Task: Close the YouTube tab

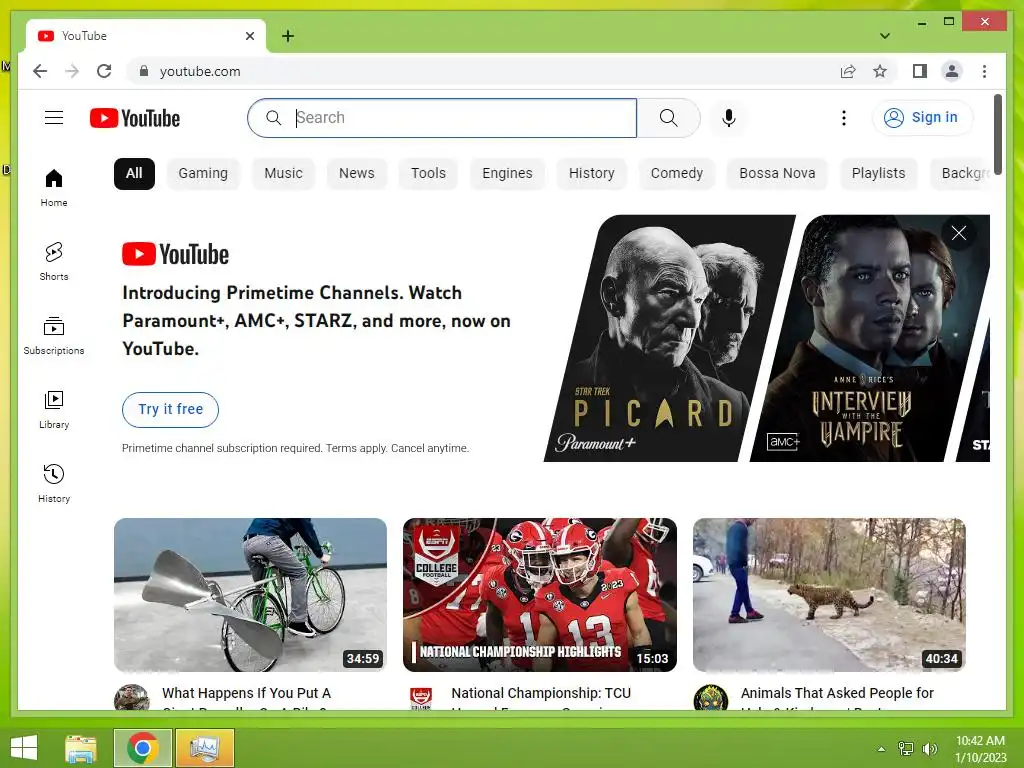Action: (249, 36)
